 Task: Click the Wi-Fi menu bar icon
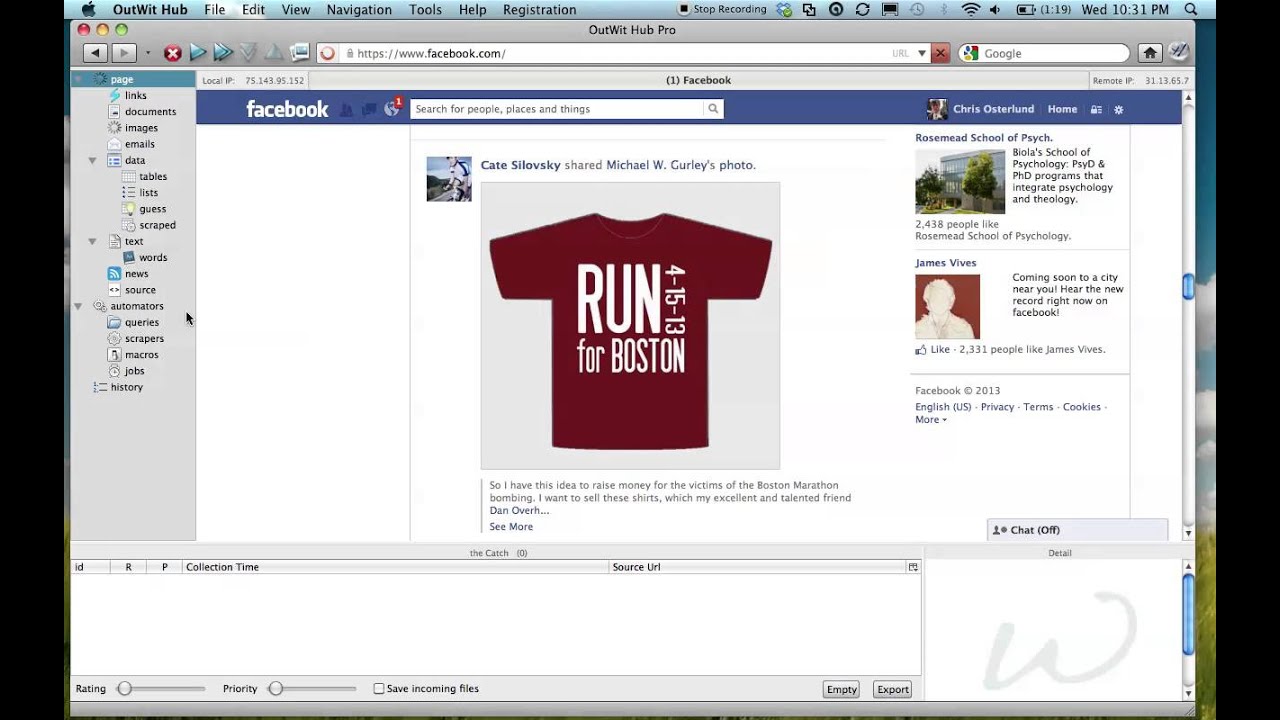tap(970, 10)
